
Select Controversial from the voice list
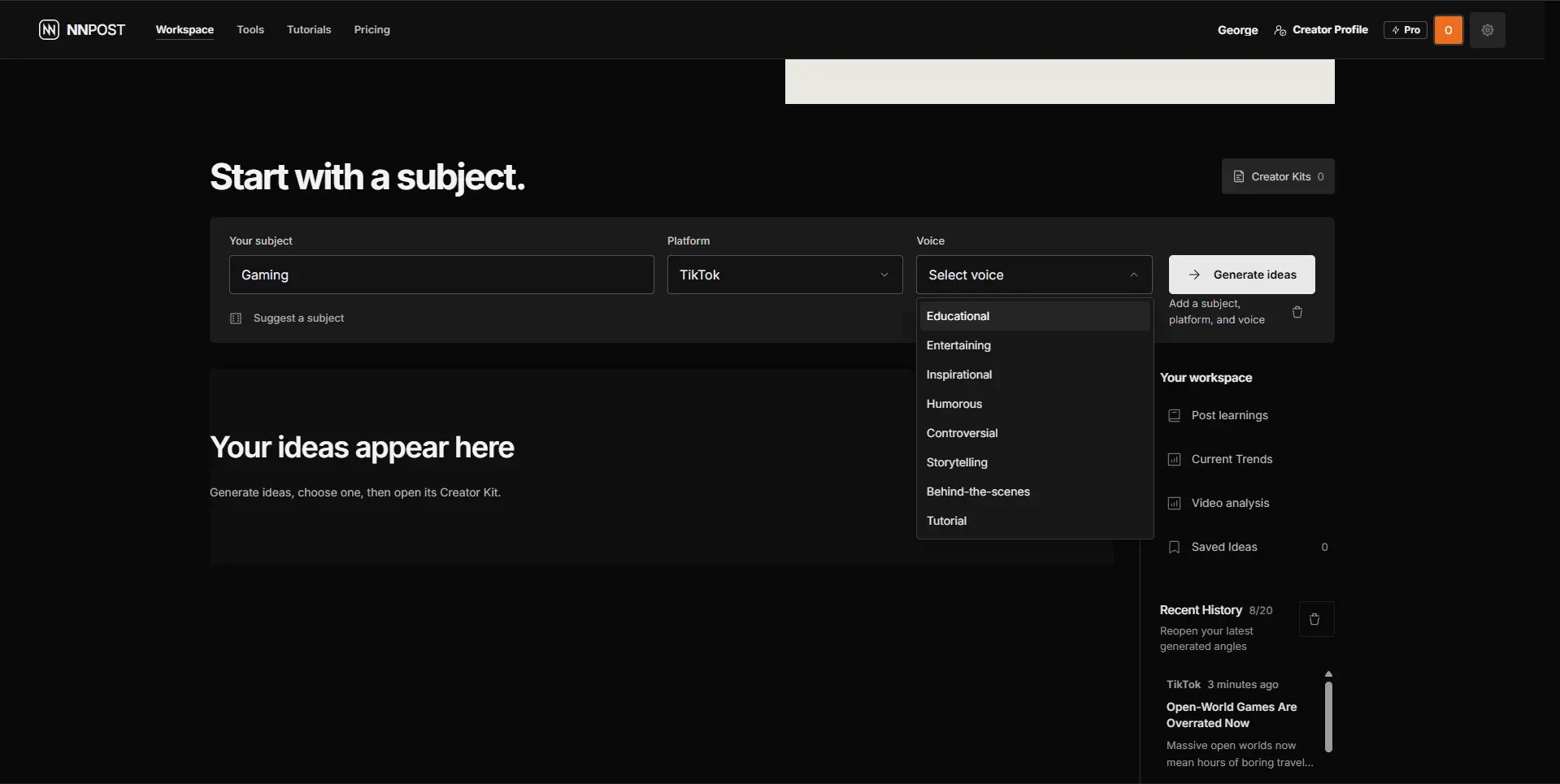tap(1034, 433)
